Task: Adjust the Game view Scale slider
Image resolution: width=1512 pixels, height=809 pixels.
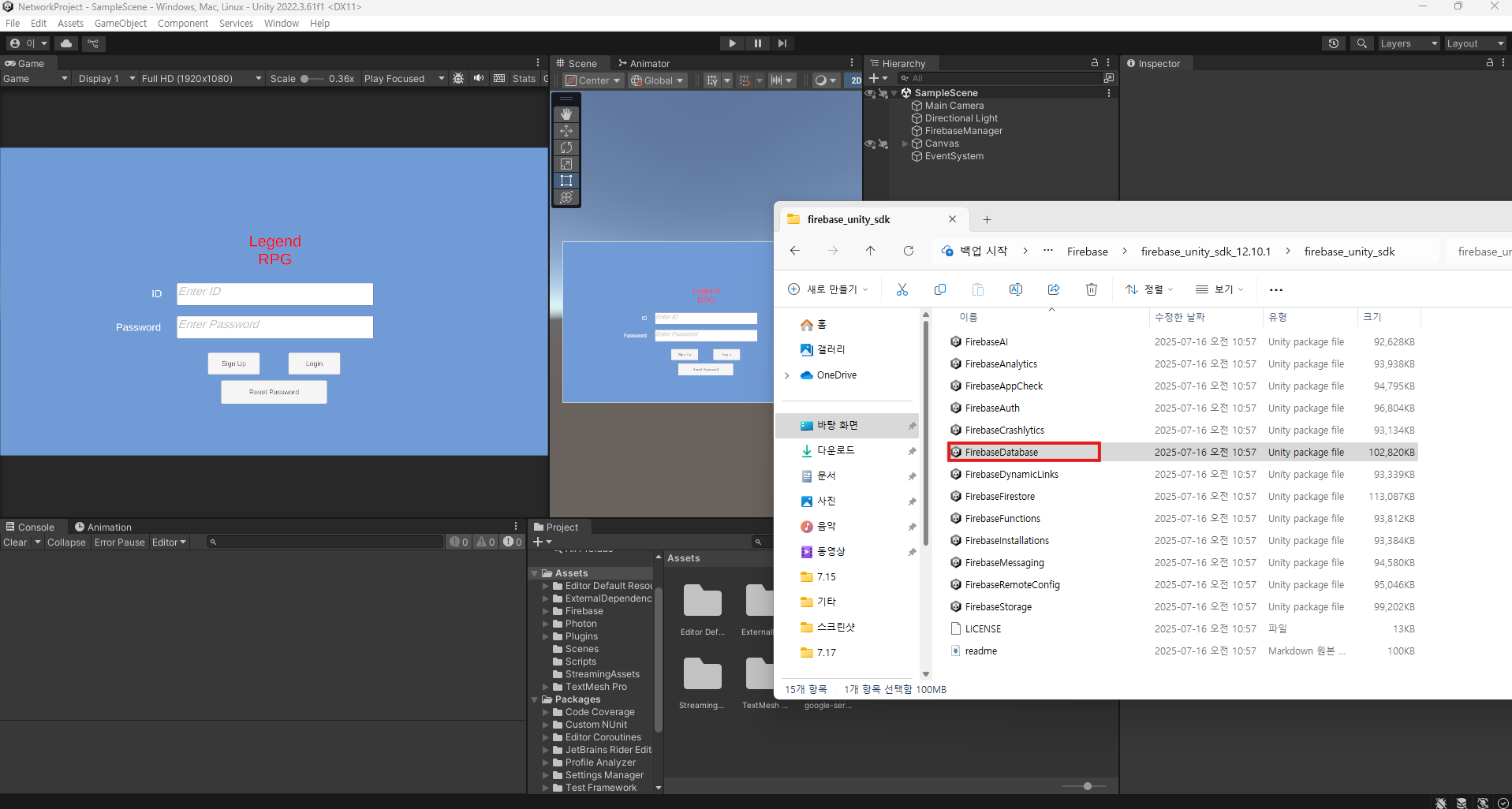Action: pos(312,79)
